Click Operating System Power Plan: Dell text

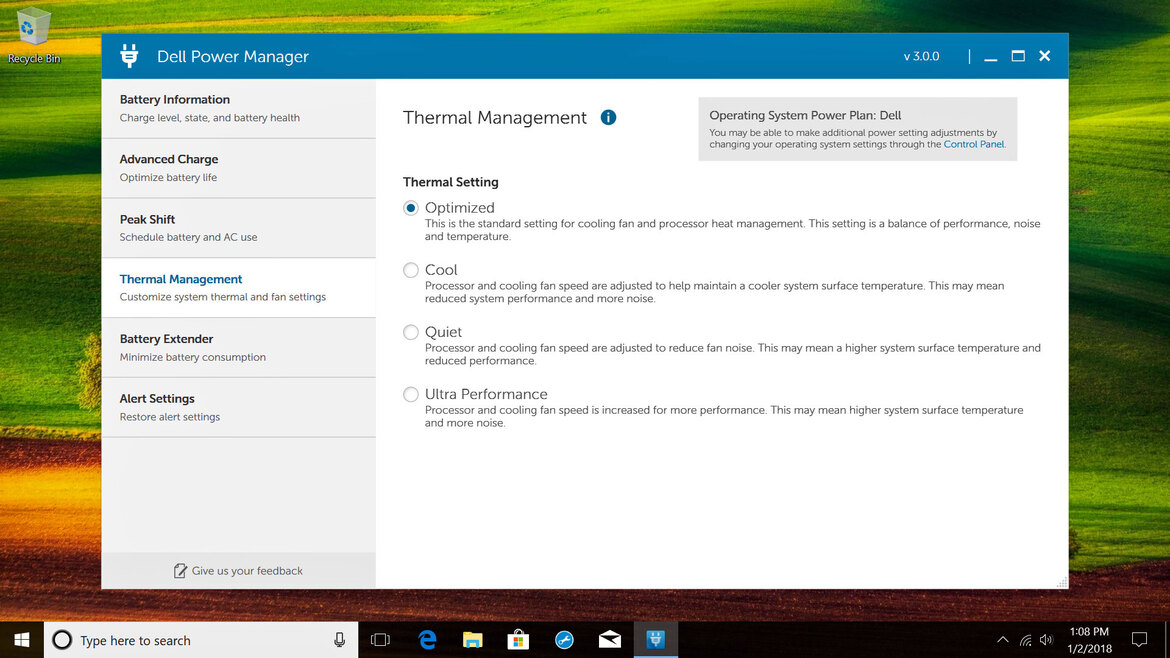(805, 115)
